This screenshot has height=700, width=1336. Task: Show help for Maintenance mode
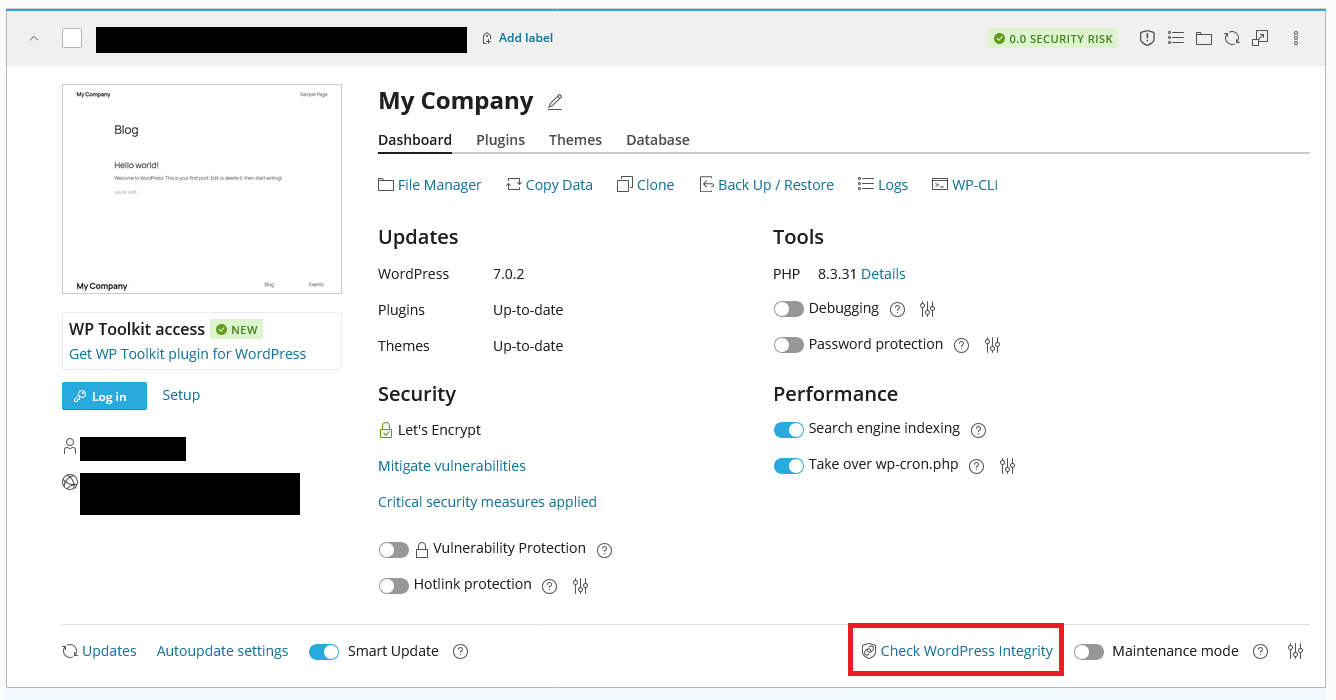click(1260, 651)
